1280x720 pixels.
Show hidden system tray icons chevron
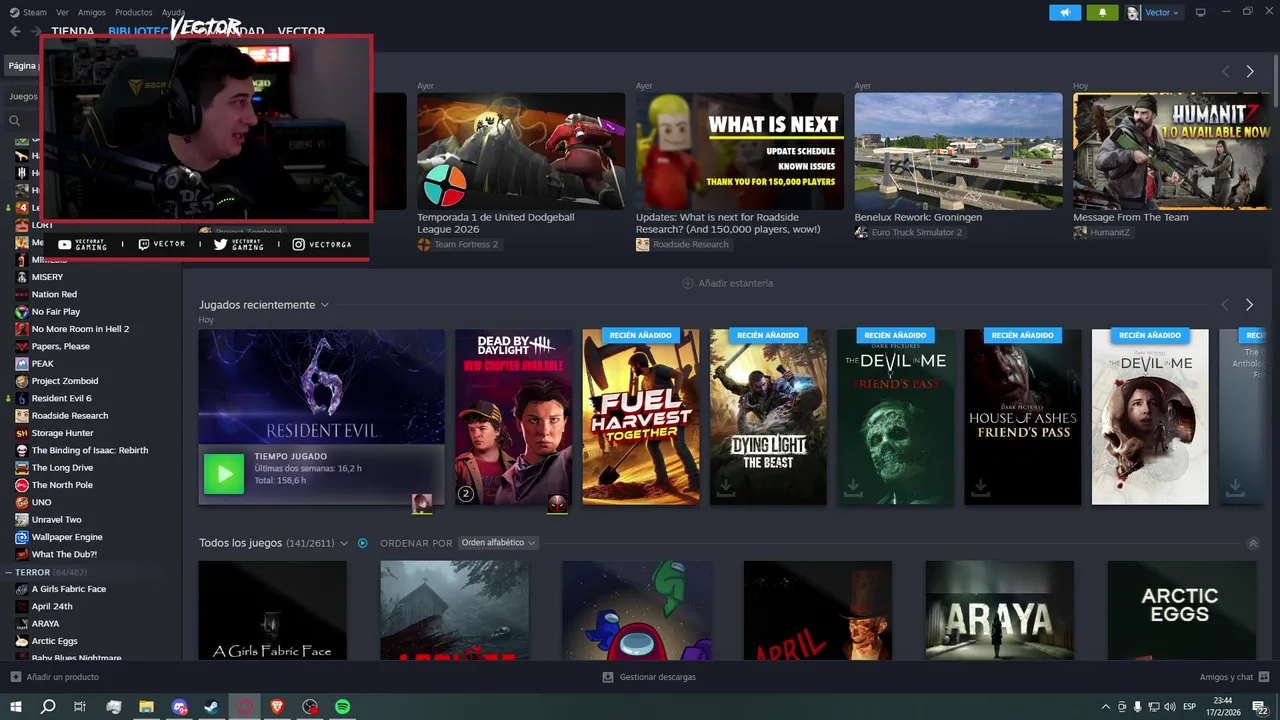point(1105,707)
